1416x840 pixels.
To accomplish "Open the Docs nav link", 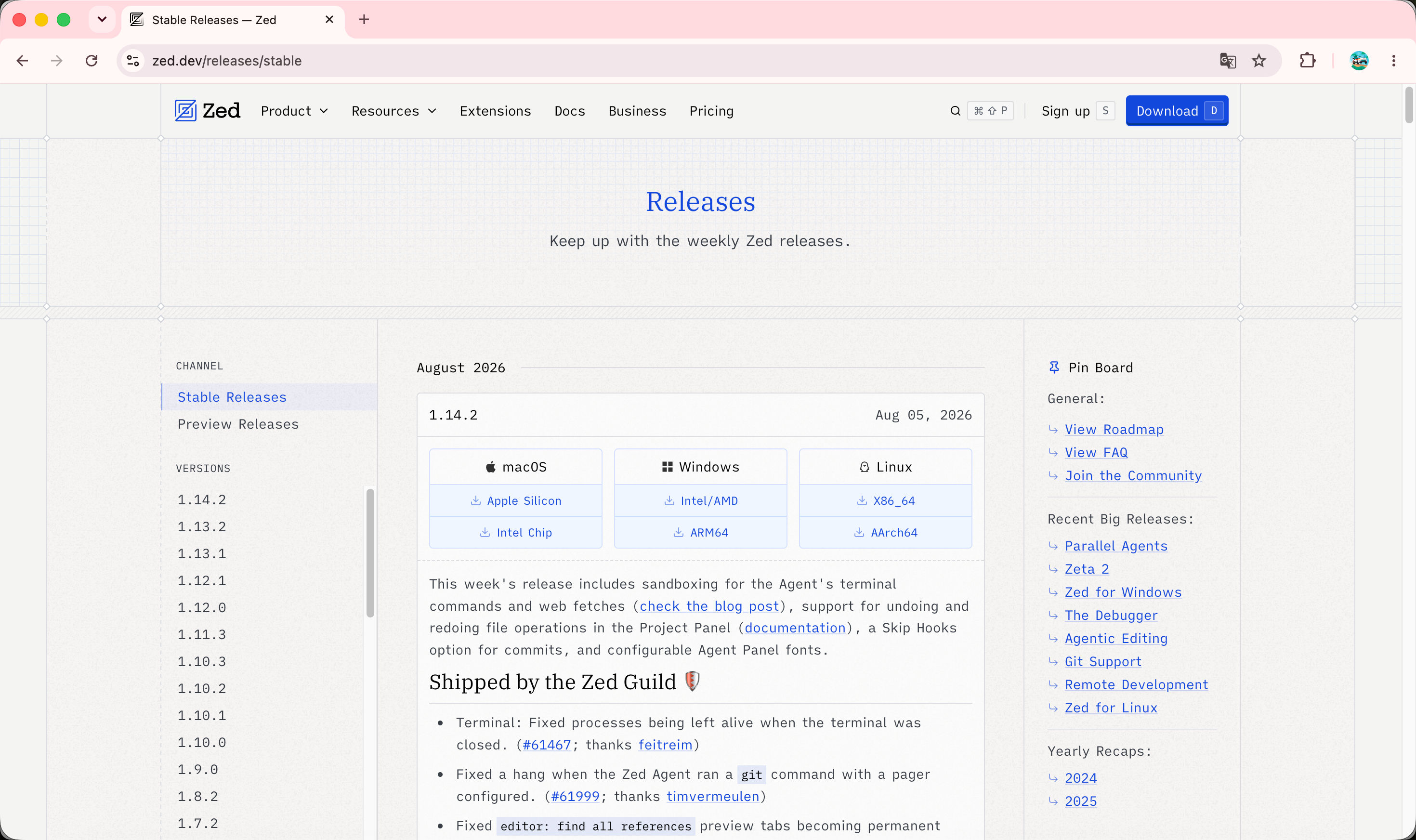I will click(x=569, y=111).
